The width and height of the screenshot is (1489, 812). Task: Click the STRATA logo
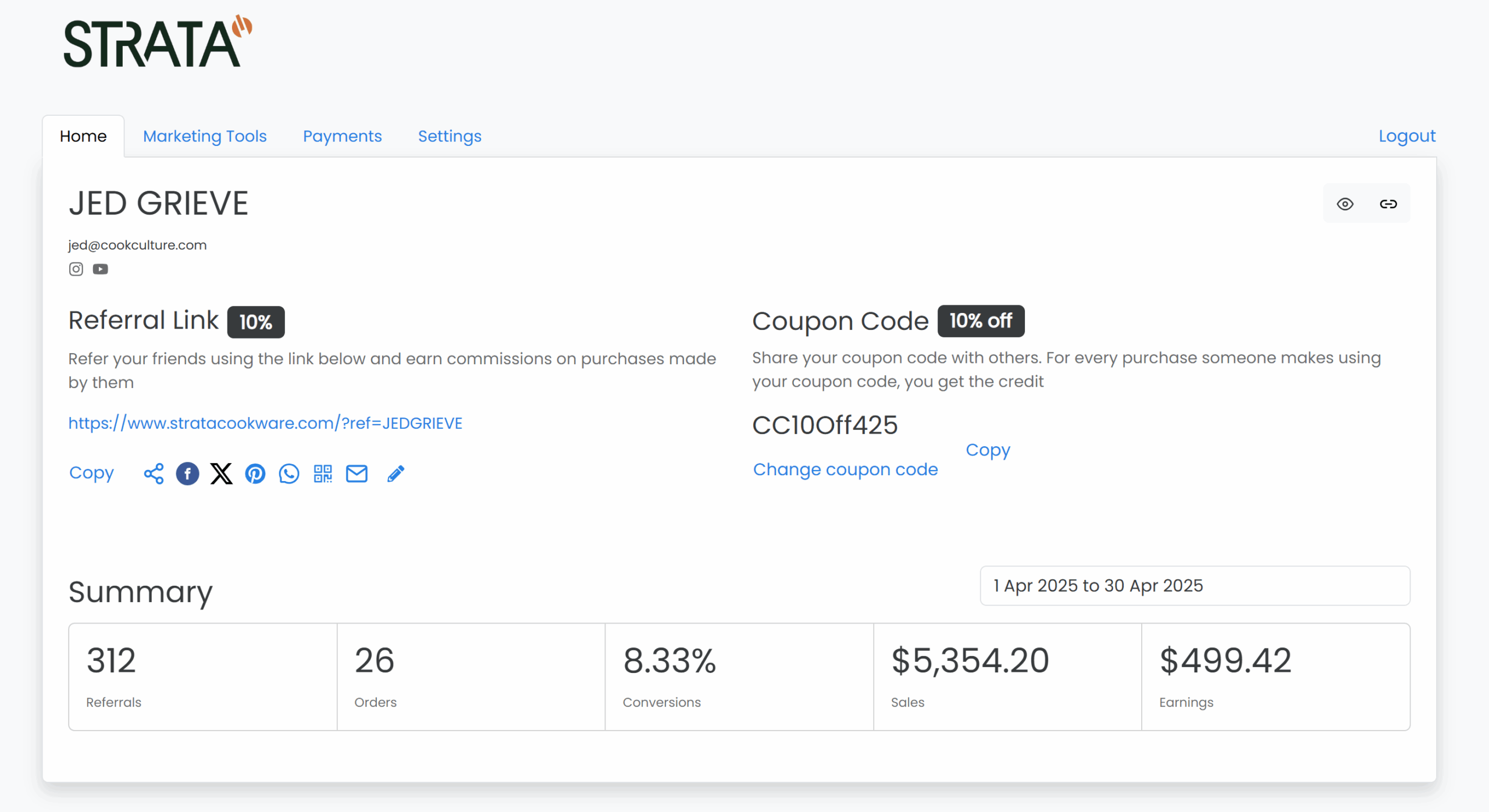pyautogui.click(x=158, y=41)
